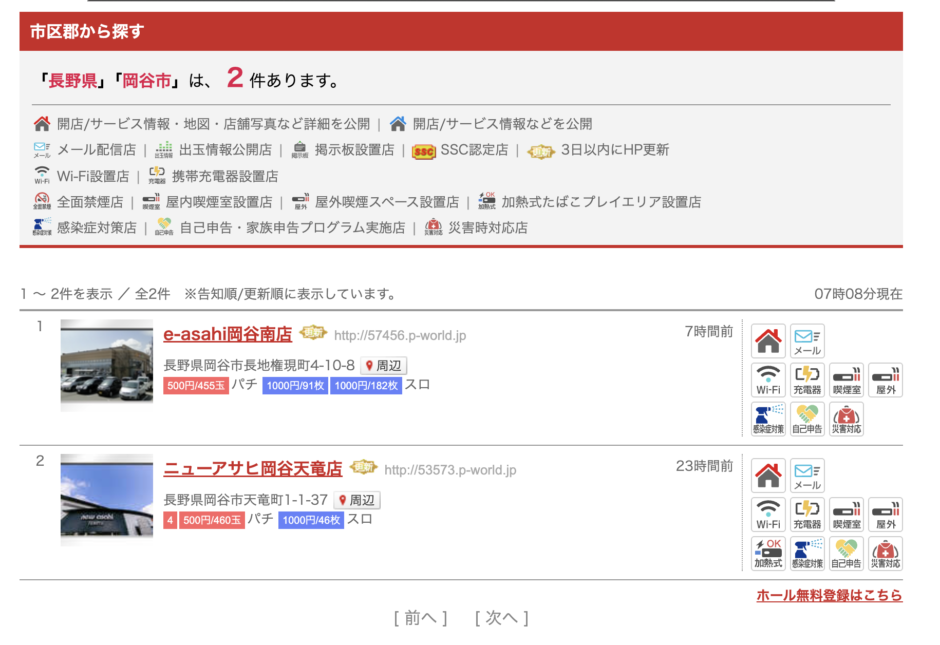Click the メール icon for e-asahi岡谷南店
This screenshot has width=940, height=645.
[x=807, y=341]
